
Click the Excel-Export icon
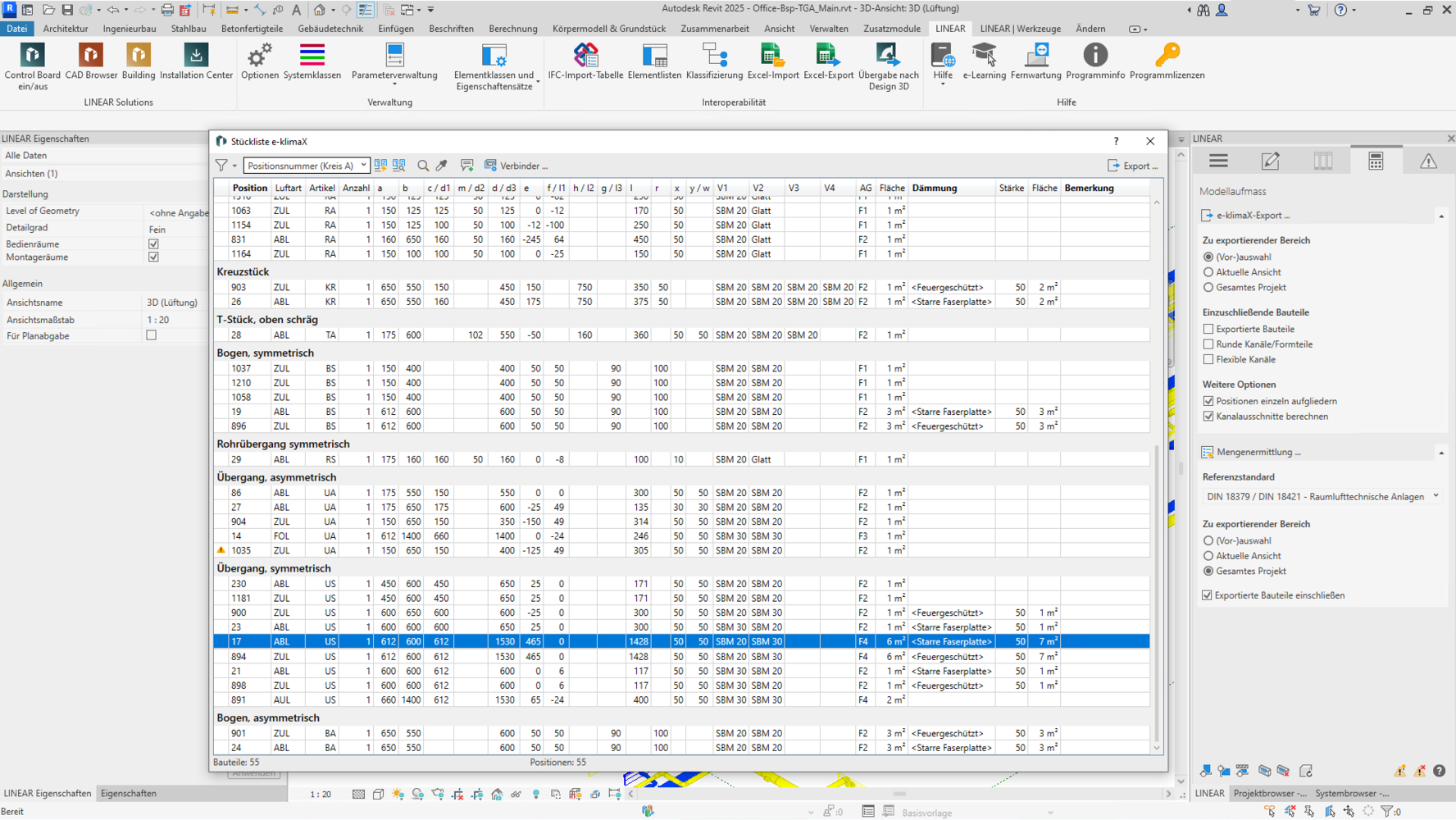(x=828, y=62)
